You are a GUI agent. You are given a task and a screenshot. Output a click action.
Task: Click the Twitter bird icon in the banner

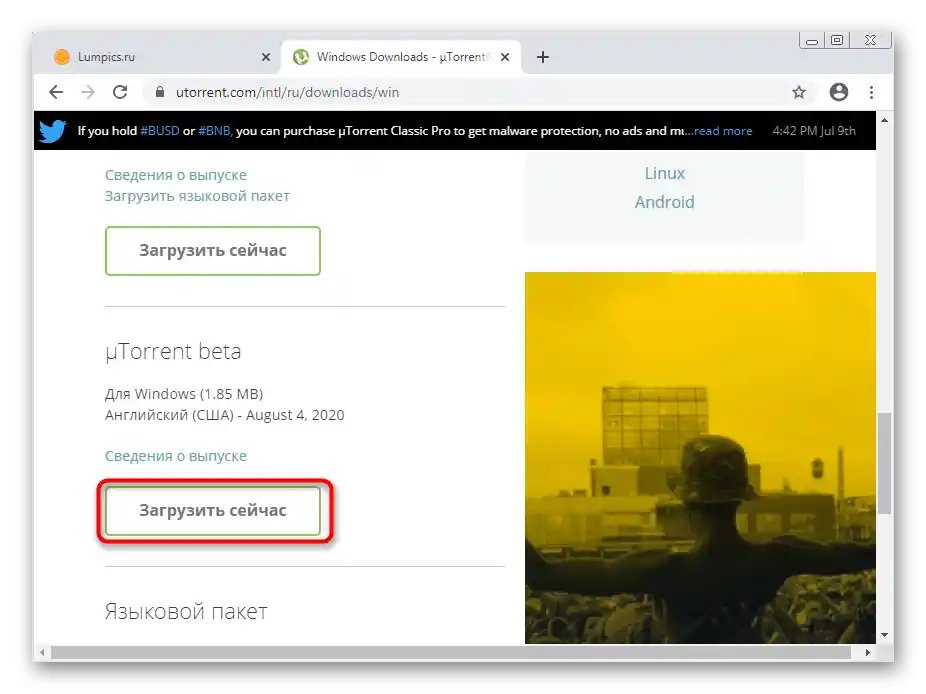click(53, 131)
